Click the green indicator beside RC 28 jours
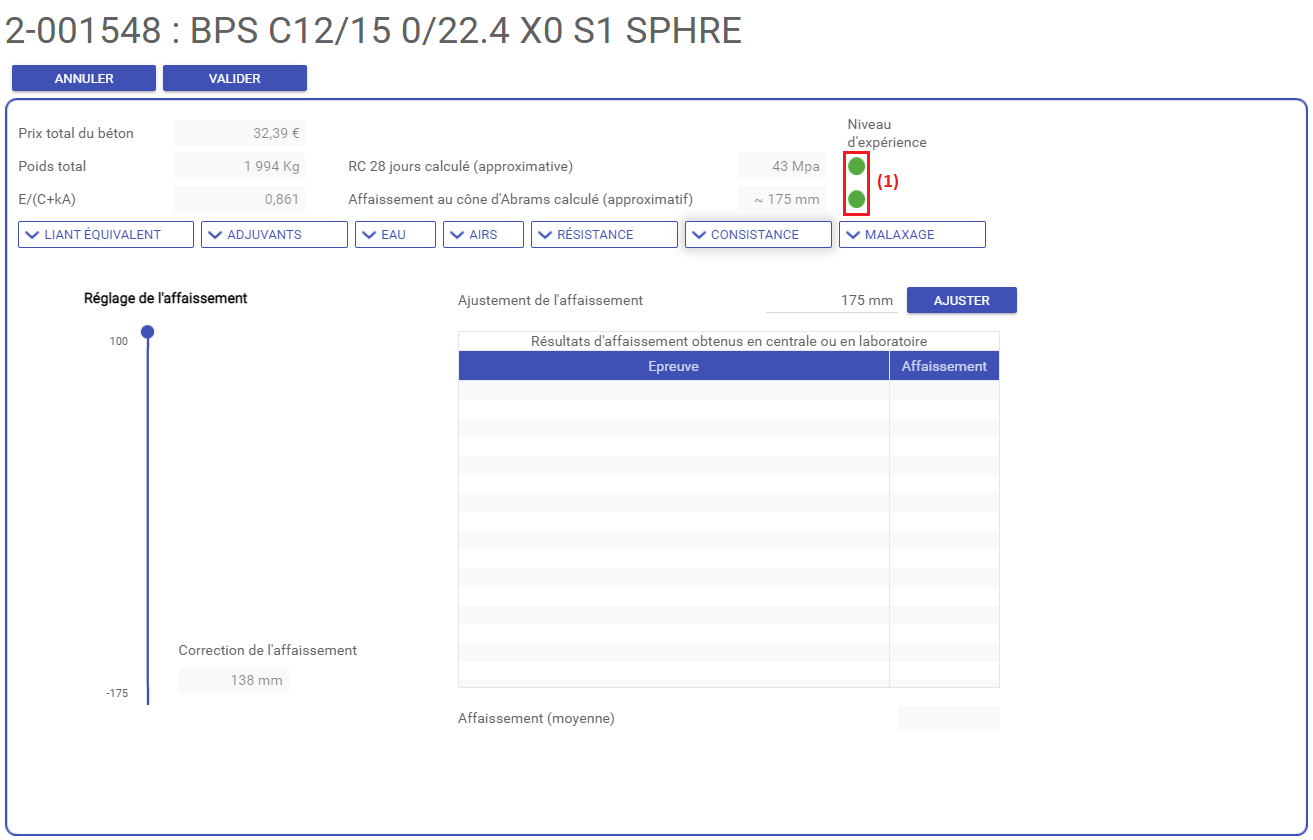The image size is (1313, 840). 857,166
